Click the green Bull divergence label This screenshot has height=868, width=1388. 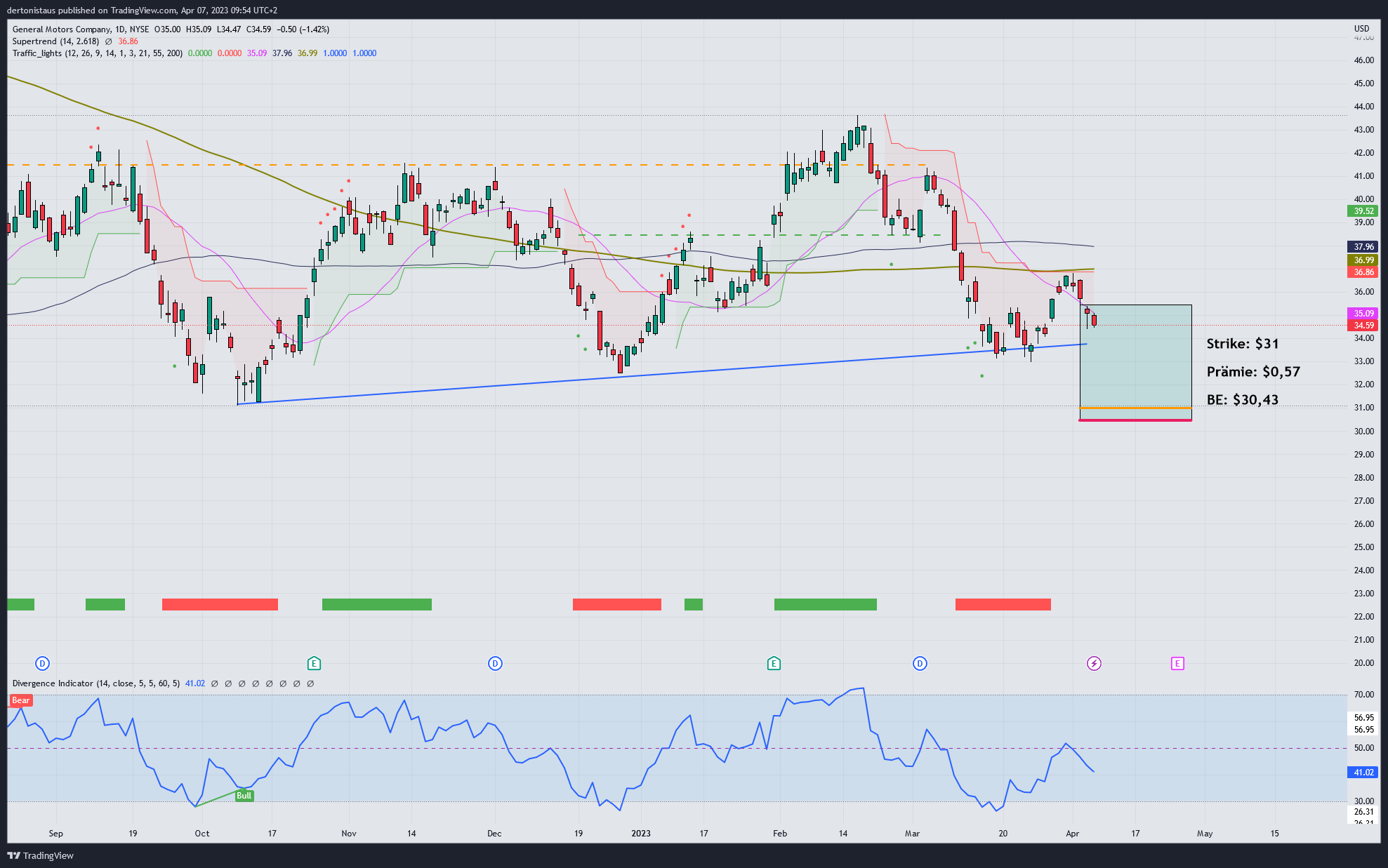[244, 796]
